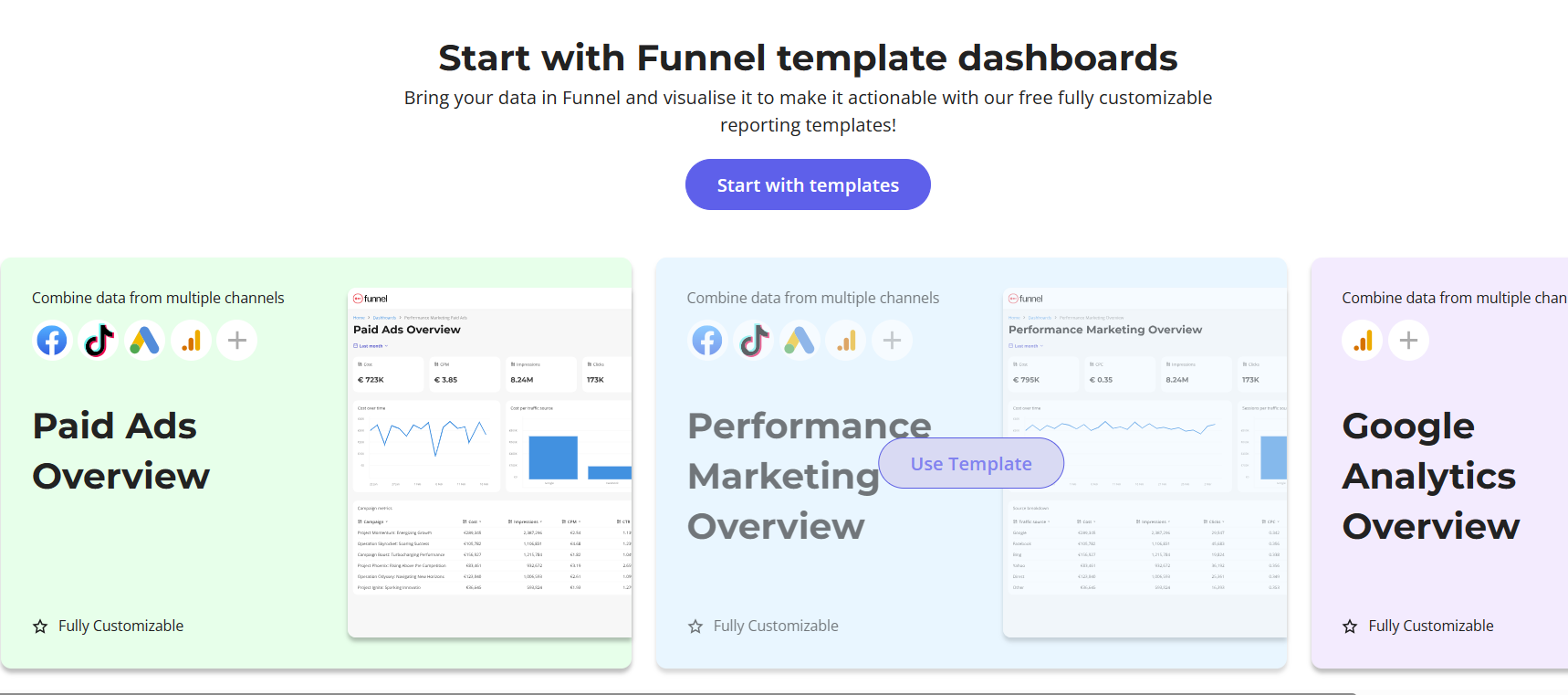Click funnel logo in Performance Marketing dashboard preview
Image resolution: width=1568 pixels, height=695 pixels.
[1026, 299]
